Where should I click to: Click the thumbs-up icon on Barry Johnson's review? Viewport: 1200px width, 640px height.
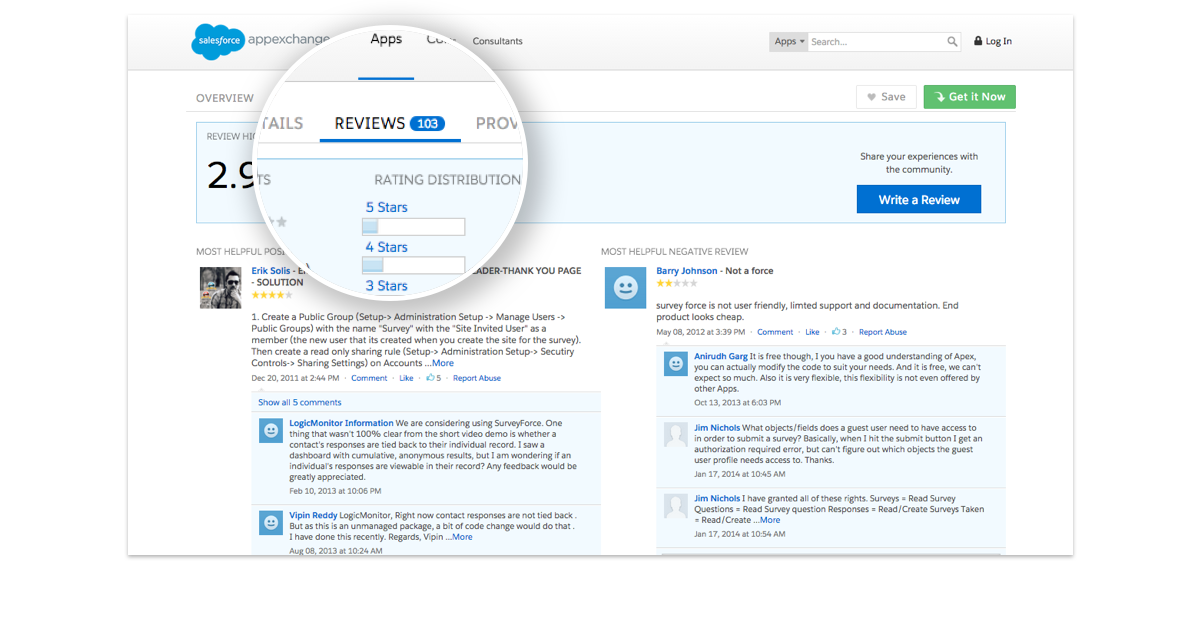tap(836, 332)
